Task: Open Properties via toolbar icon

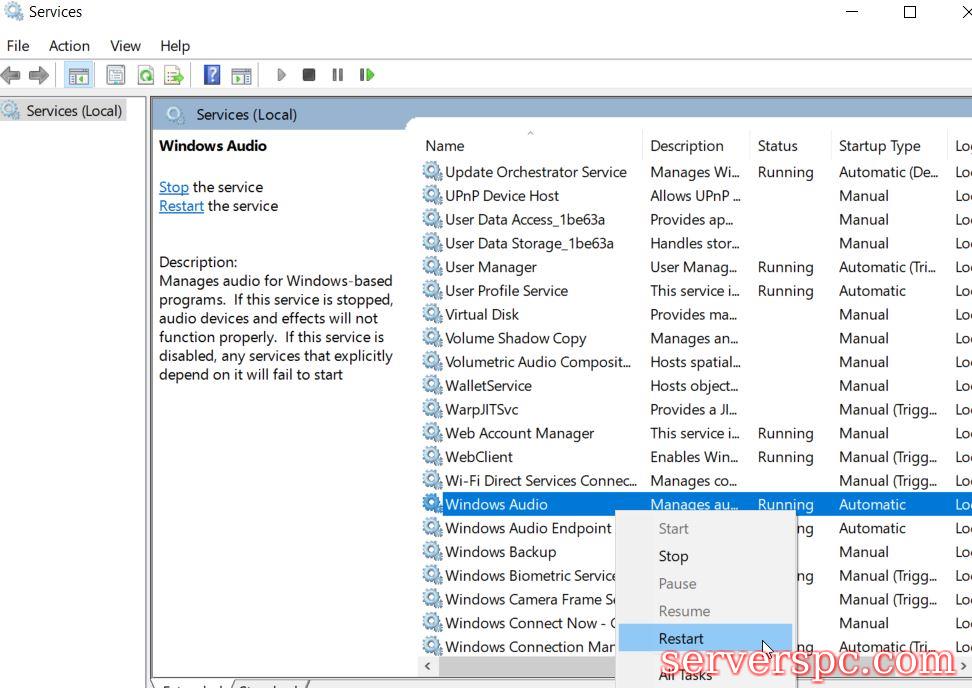Action: click(116, 75)
